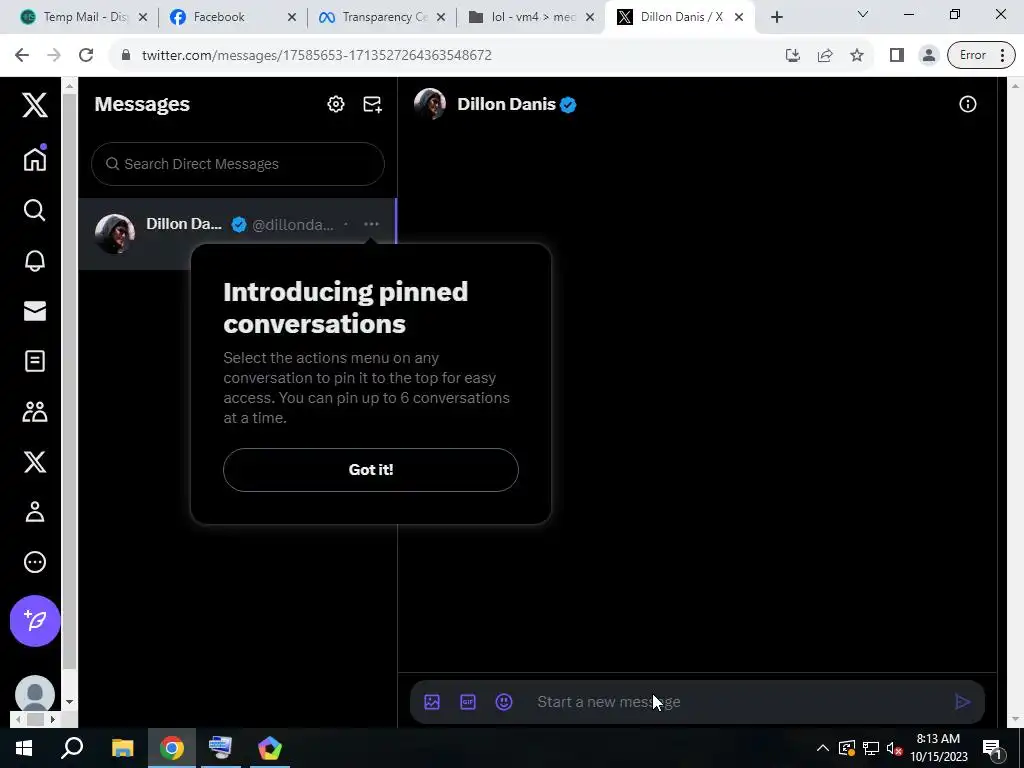1024x768 pixels.
Task: Click the purple Post compose button
Action: pos(35,620)
